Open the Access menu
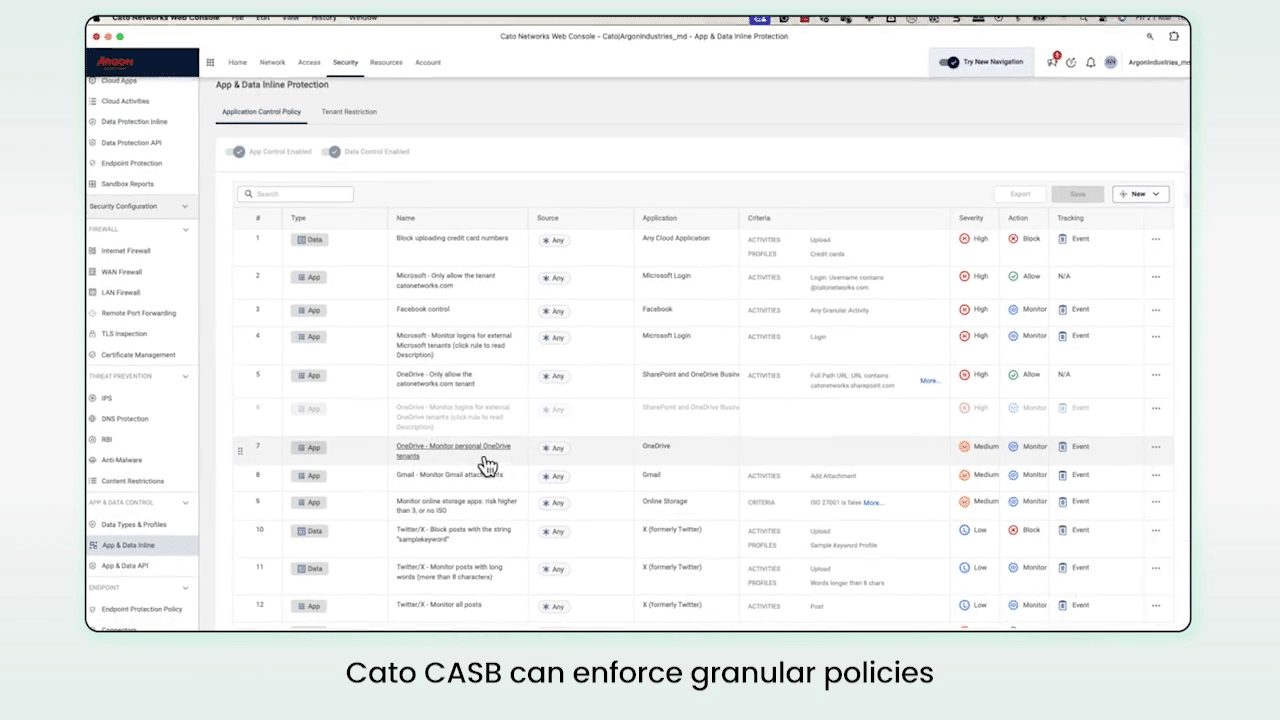 pyautogui.click(x=309, y=62)
